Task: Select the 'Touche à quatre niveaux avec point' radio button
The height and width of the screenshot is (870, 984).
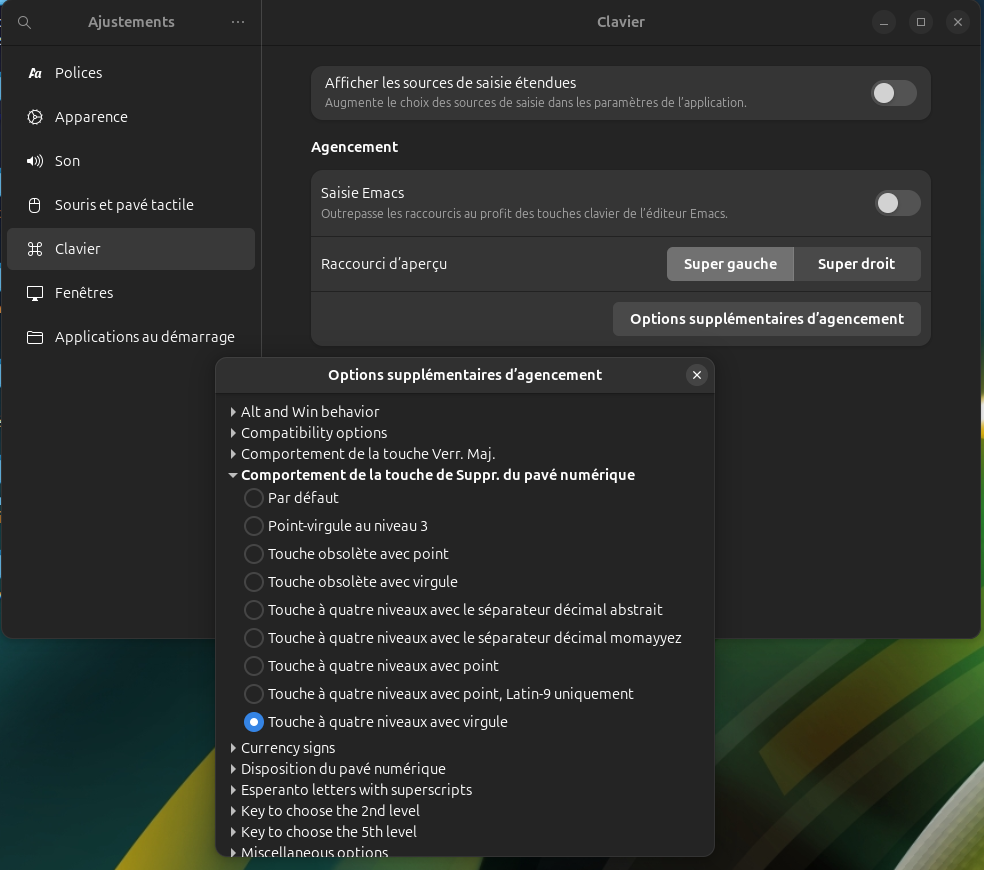Action: coord(254,665)
